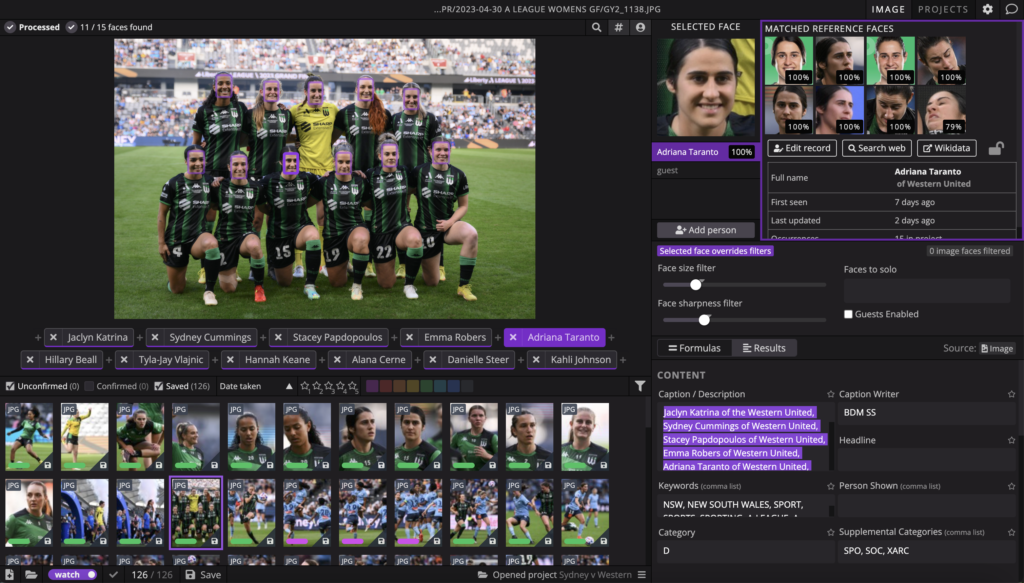
Task: Open settings via the gear icon
Action: coord(987,9)
